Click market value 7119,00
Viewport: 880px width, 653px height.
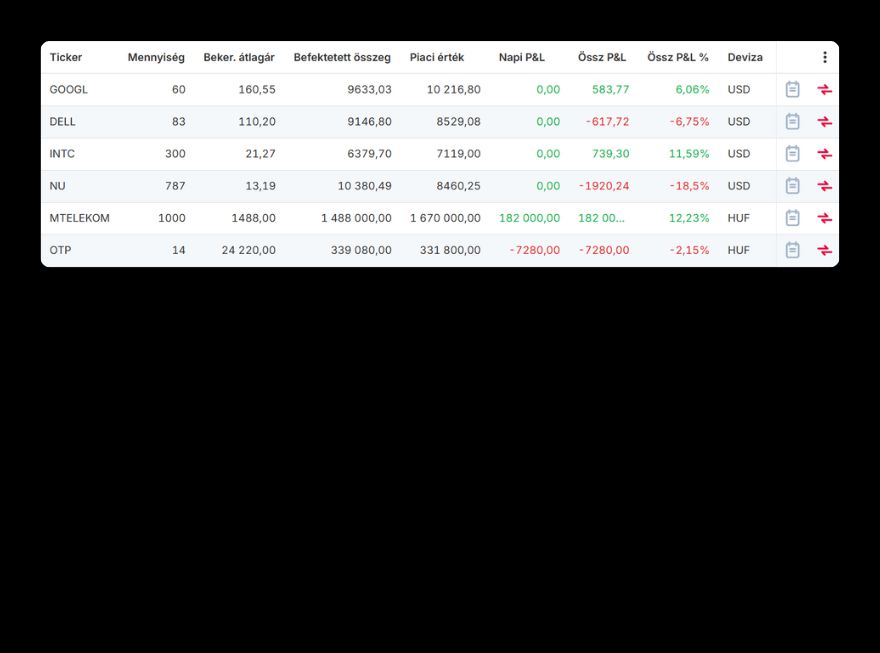[x=458, y=154]
